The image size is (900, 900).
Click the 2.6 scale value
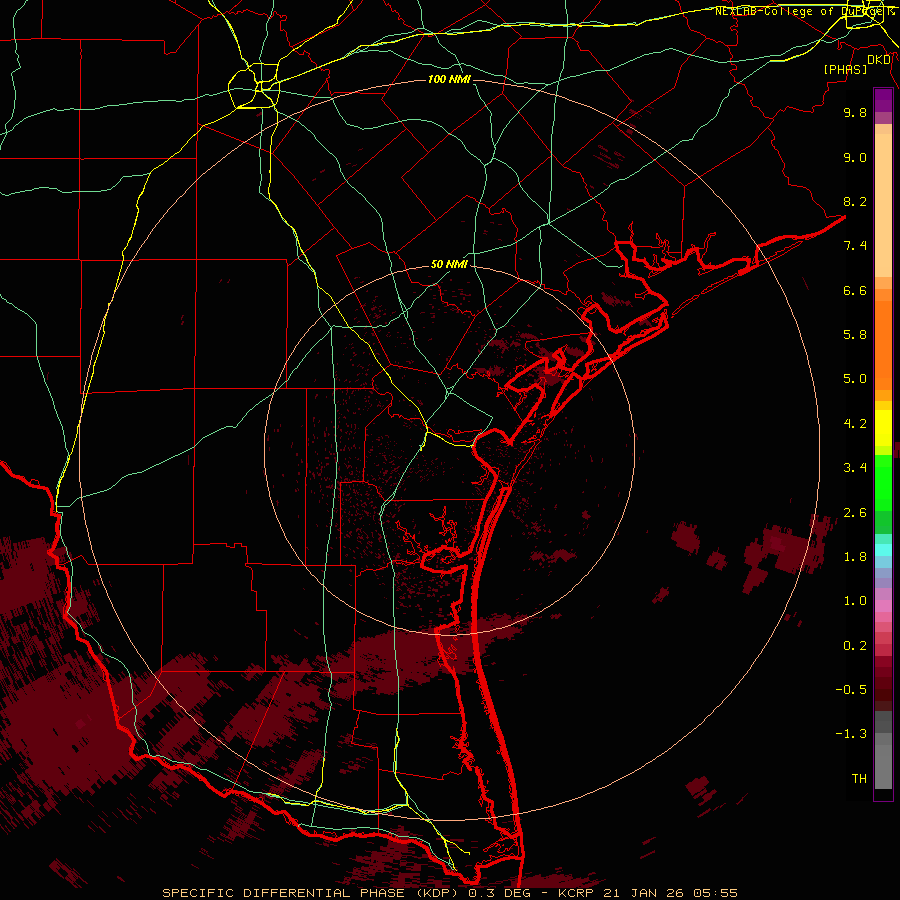[x=855, y=513]
